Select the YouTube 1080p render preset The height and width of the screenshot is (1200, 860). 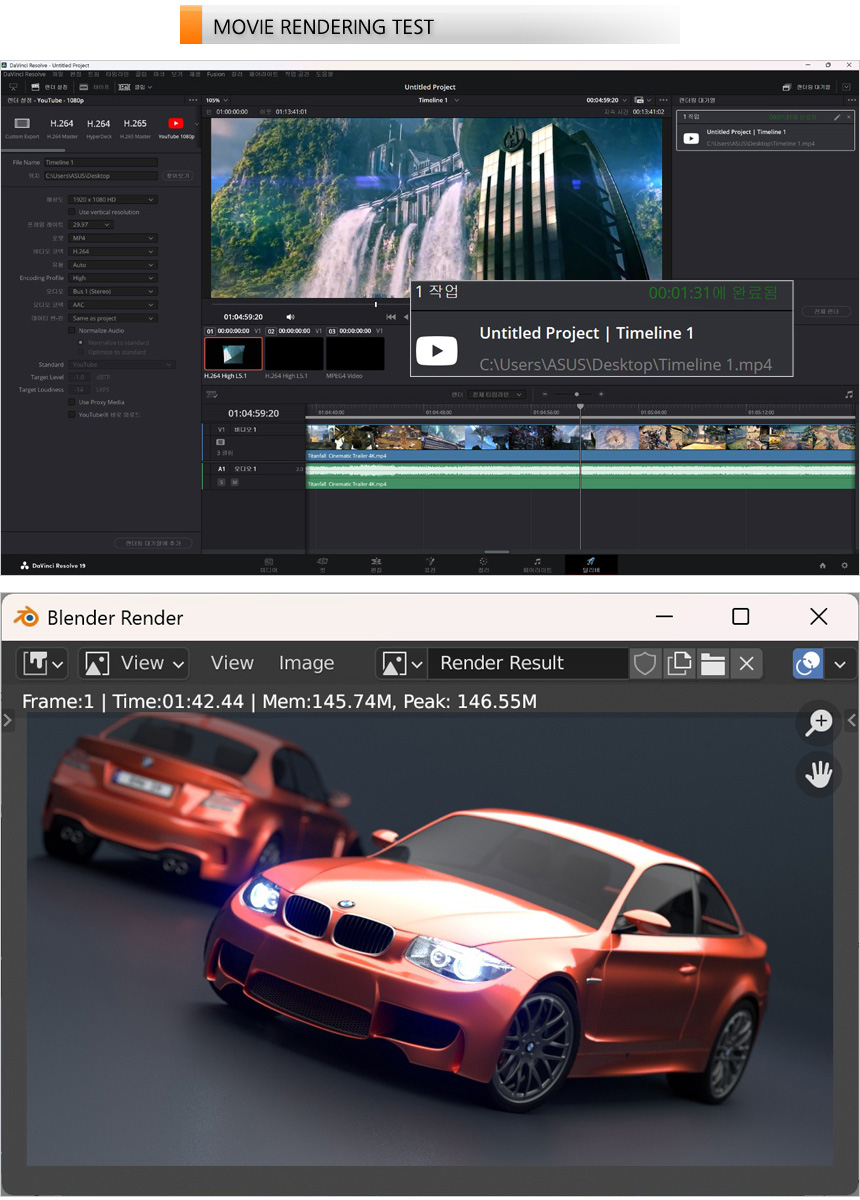point(175,127)
